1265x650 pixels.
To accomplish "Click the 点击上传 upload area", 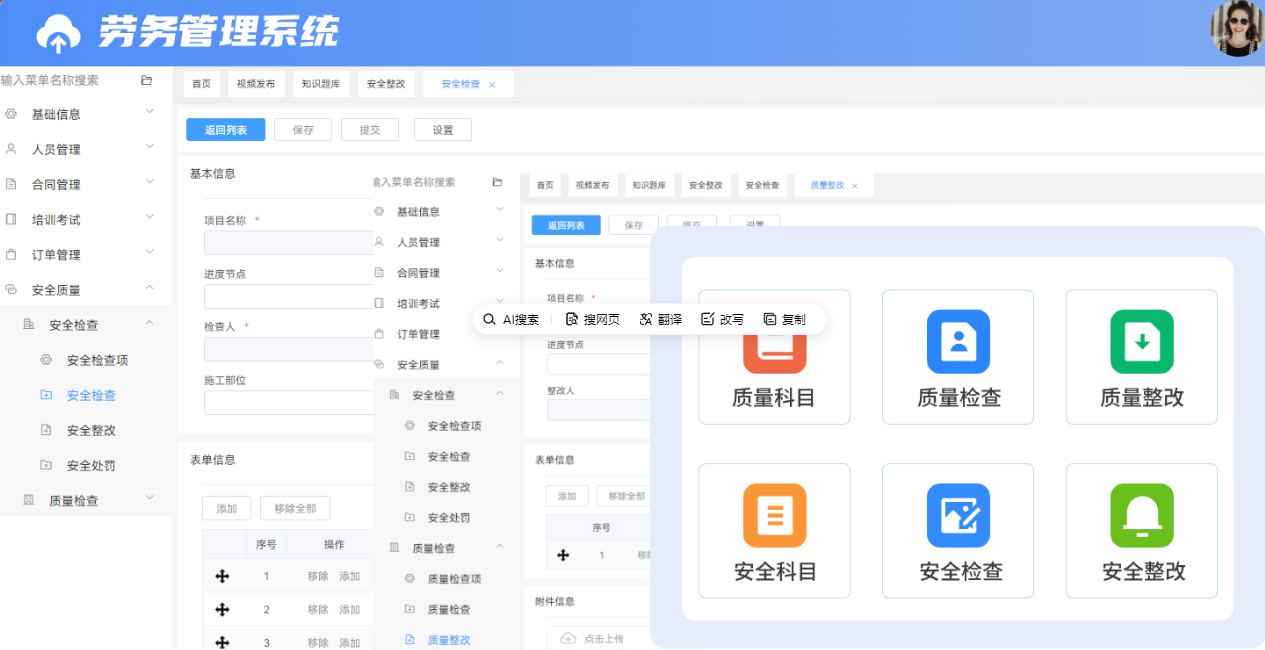I will coord(590,639).
